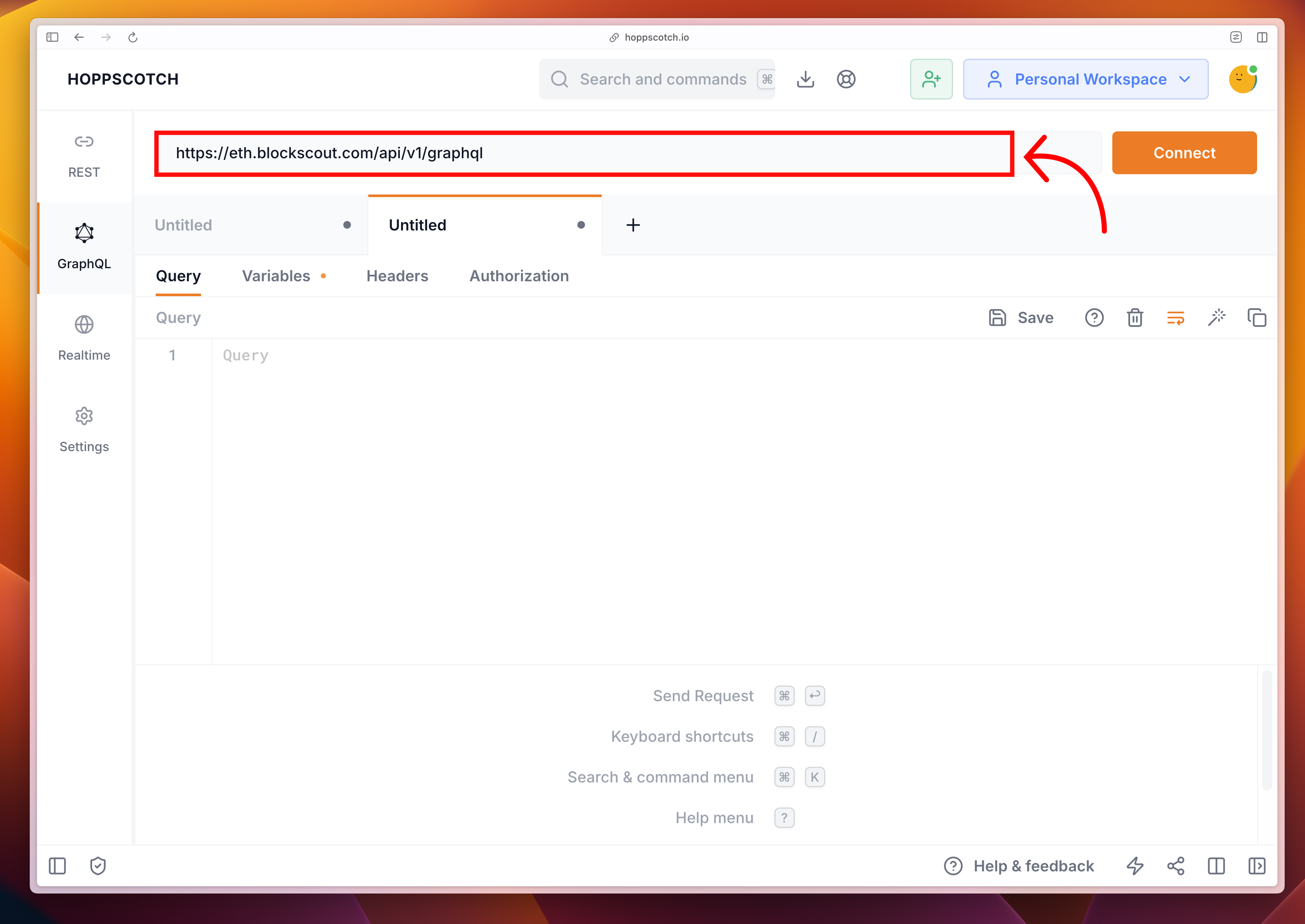
Task: Click the orange Connect button
Action: tap(1184, 153)
